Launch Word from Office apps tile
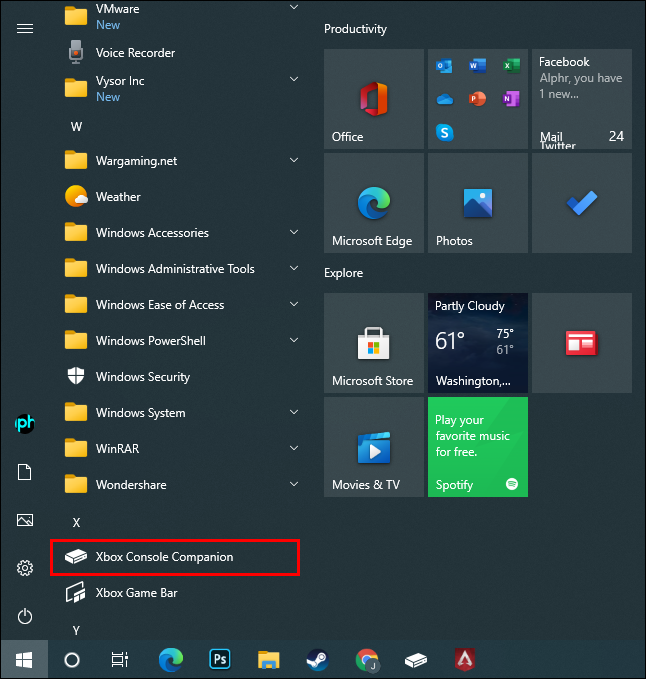Screen dimensions: 646x679 coord(478,66)
